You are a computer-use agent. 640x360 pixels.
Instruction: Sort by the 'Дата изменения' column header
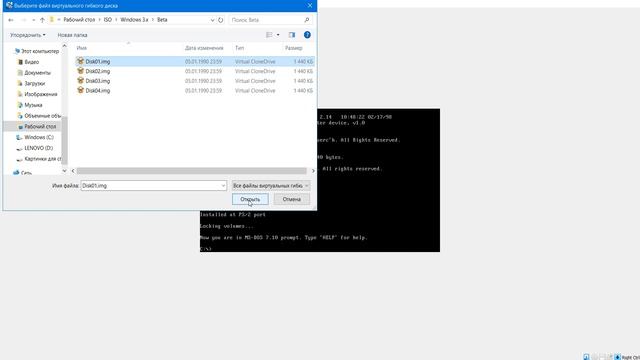(204, 48)
